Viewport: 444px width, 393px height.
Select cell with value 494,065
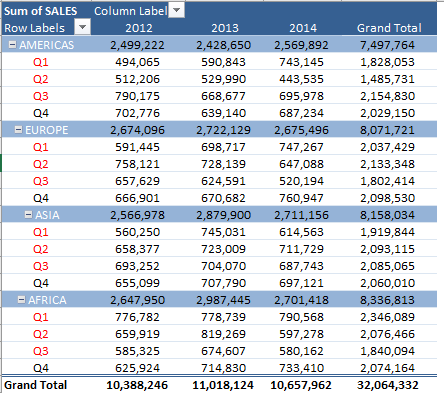tap(137, 62)
